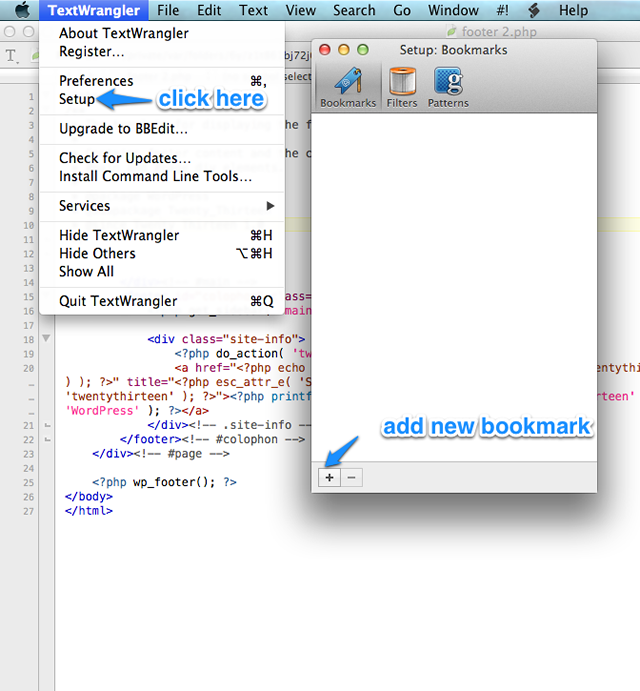Close the Setup: Bookmarks window
The height and width of the screenshot is (691, 640).
[325, 50]
